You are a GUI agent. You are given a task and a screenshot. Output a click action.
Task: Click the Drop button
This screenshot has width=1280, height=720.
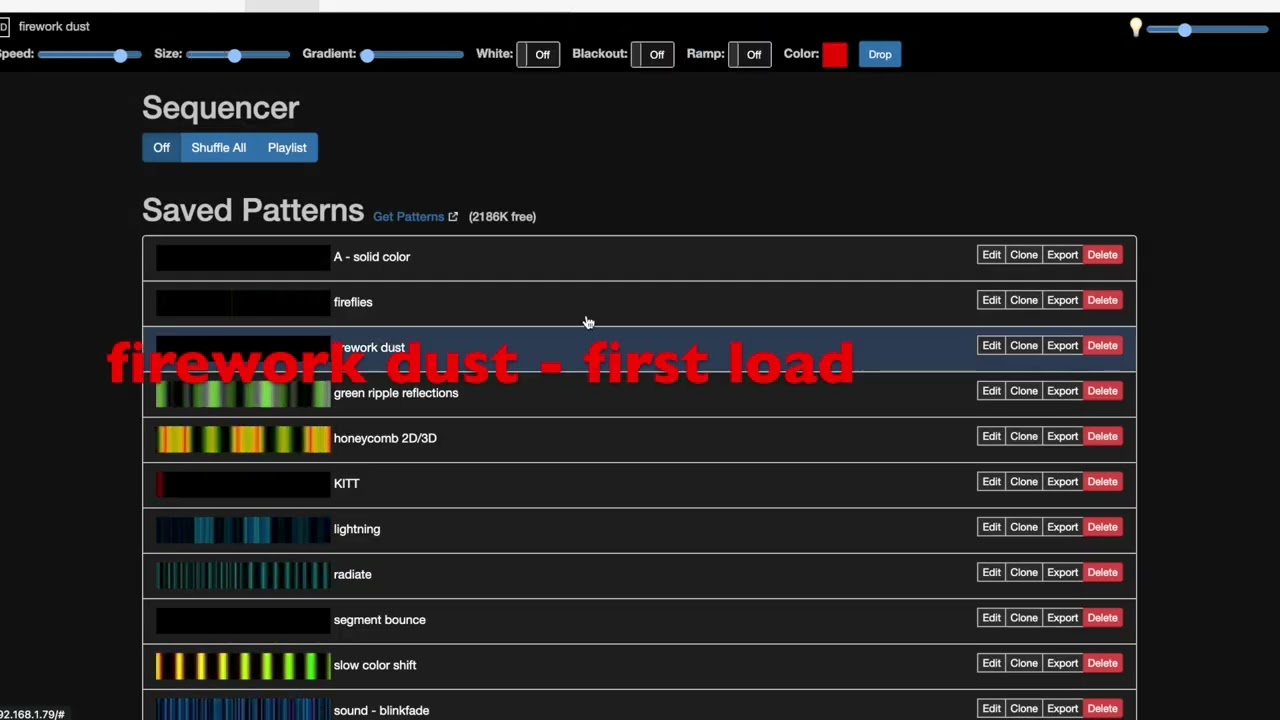(x=880, y=54)
